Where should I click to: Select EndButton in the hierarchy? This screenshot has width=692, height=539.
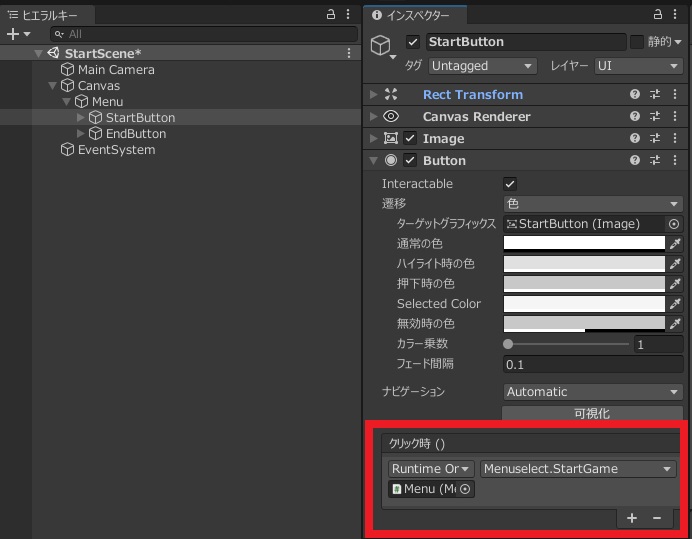pyautogui.click(x=136, y=134)
